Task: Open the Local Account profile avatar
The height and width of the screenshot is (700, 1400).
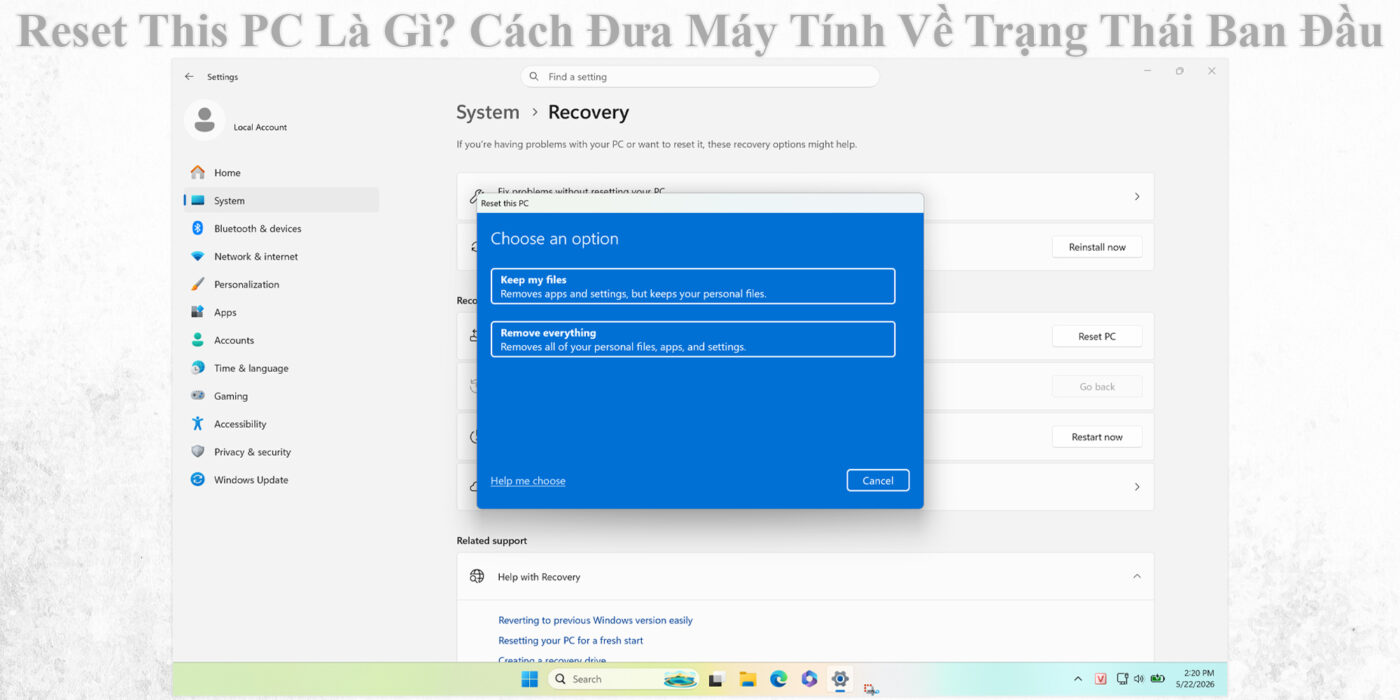Action: pos(205,120)
